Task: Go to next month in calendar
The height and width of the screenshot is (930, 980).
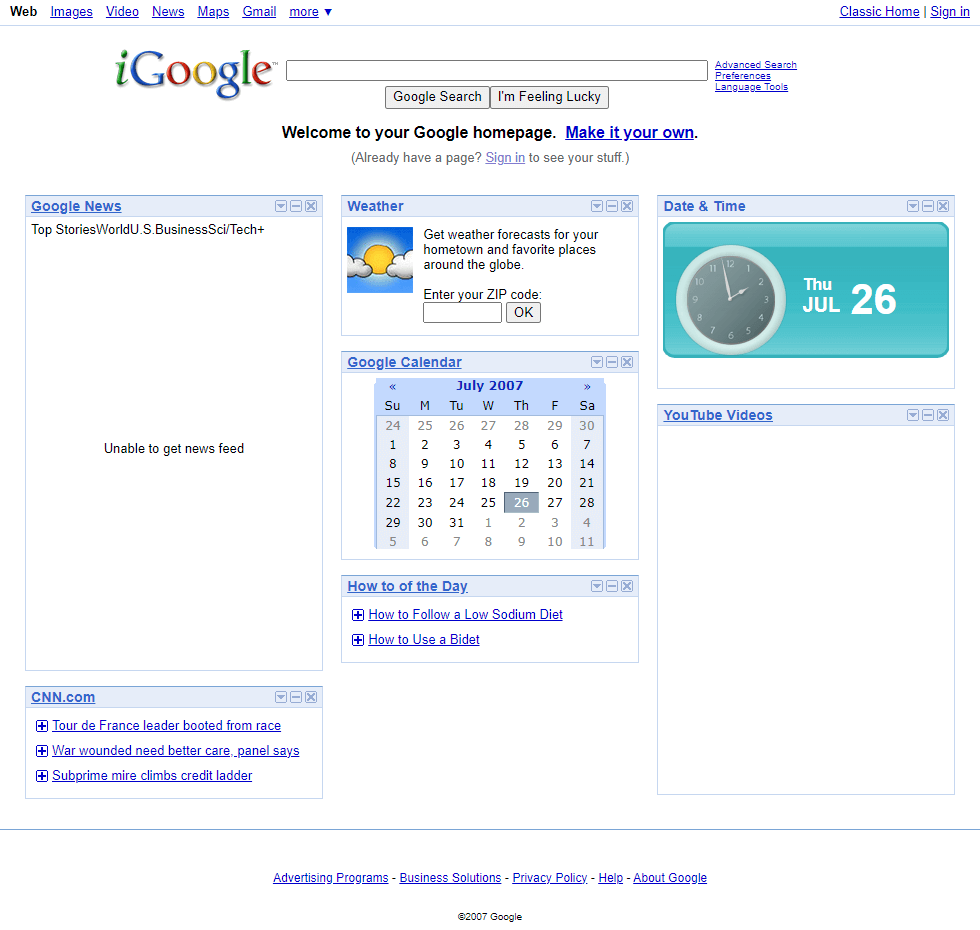Action: (x=587, y=387)
